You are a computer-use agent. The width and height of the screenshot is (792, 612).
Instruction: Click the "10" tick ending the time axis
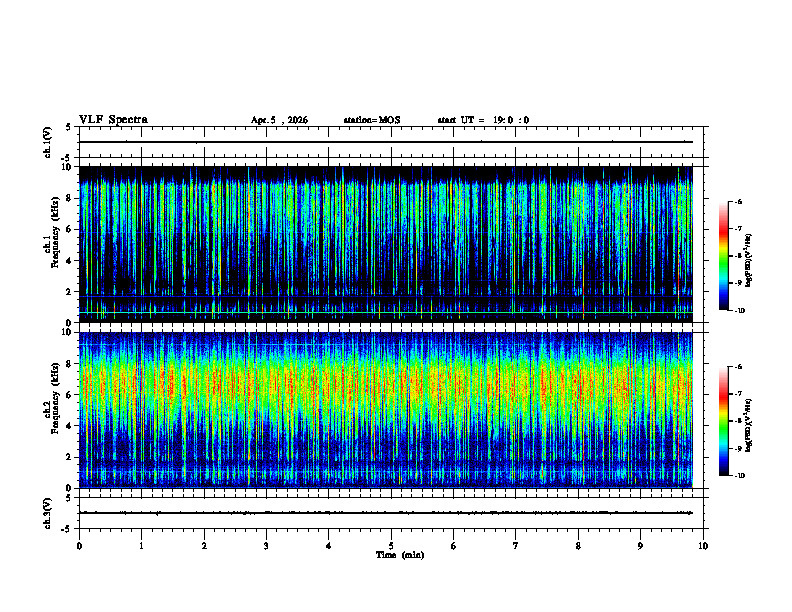point(703,546)
